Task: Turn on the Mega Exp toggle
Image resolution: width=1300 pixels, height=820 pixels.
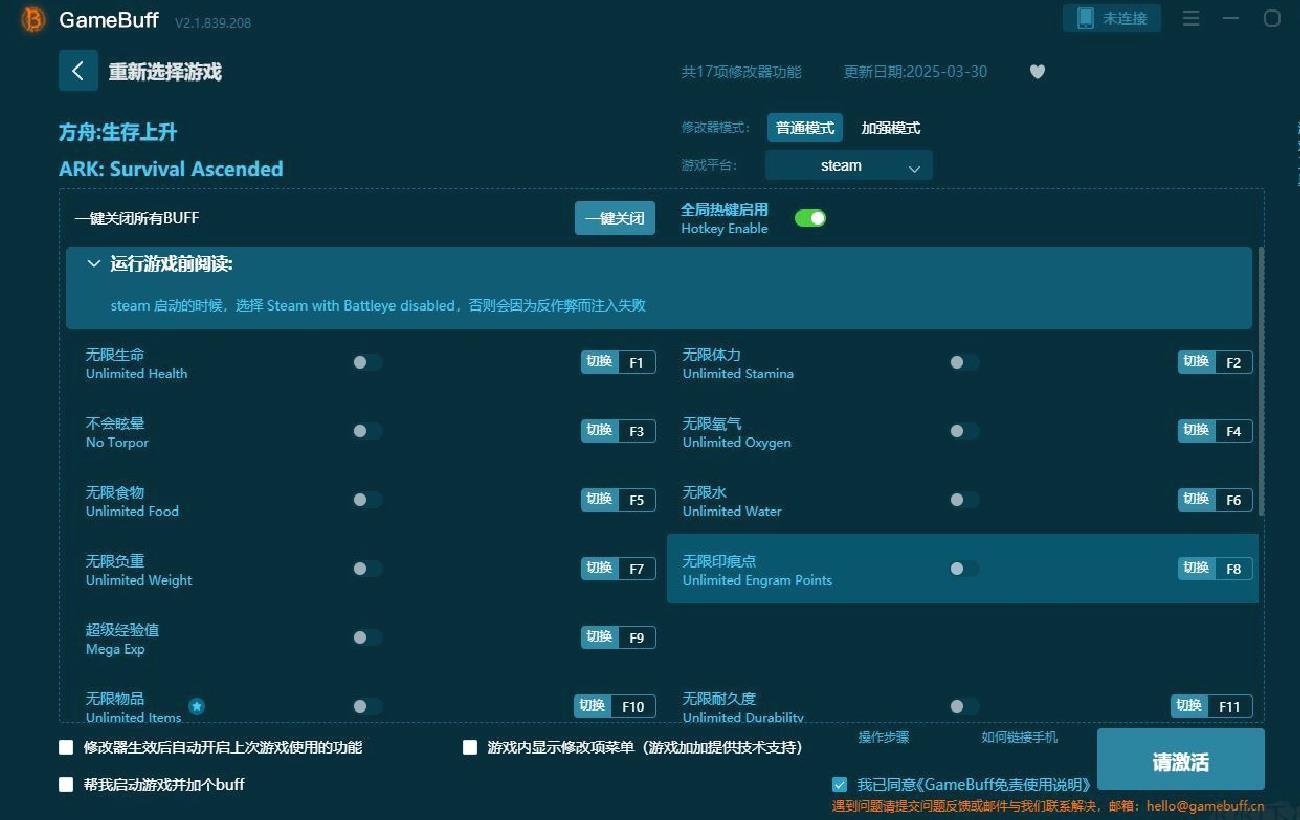Action: point(367,638)
